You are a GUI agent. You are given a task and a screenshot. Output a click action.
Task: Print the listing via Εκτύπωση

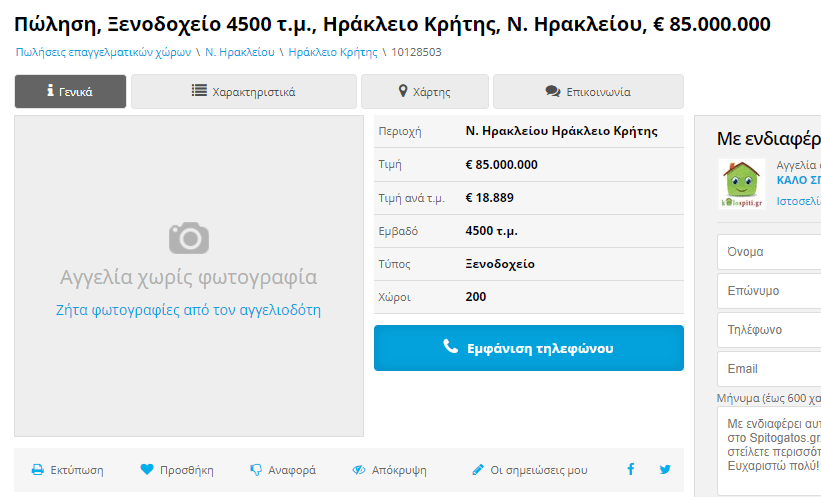click(67, 470)
